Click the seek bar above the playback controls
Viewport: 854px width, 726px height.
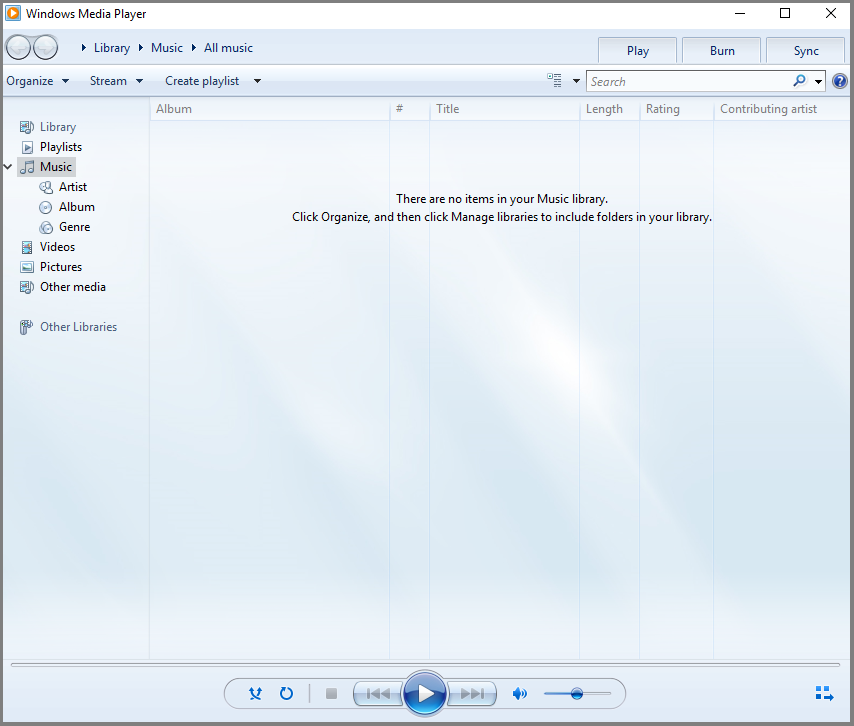425,664
